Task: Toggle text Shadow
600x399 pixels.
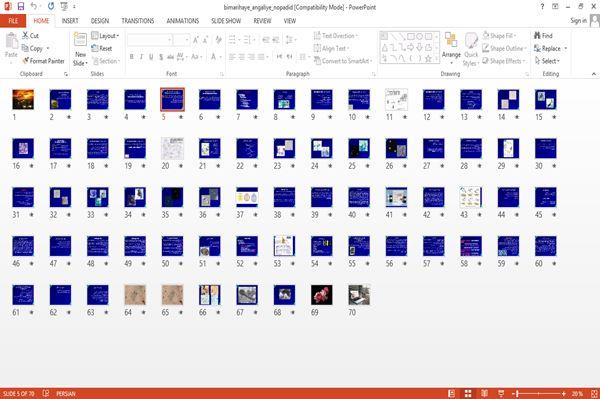Action: (161, 57)
